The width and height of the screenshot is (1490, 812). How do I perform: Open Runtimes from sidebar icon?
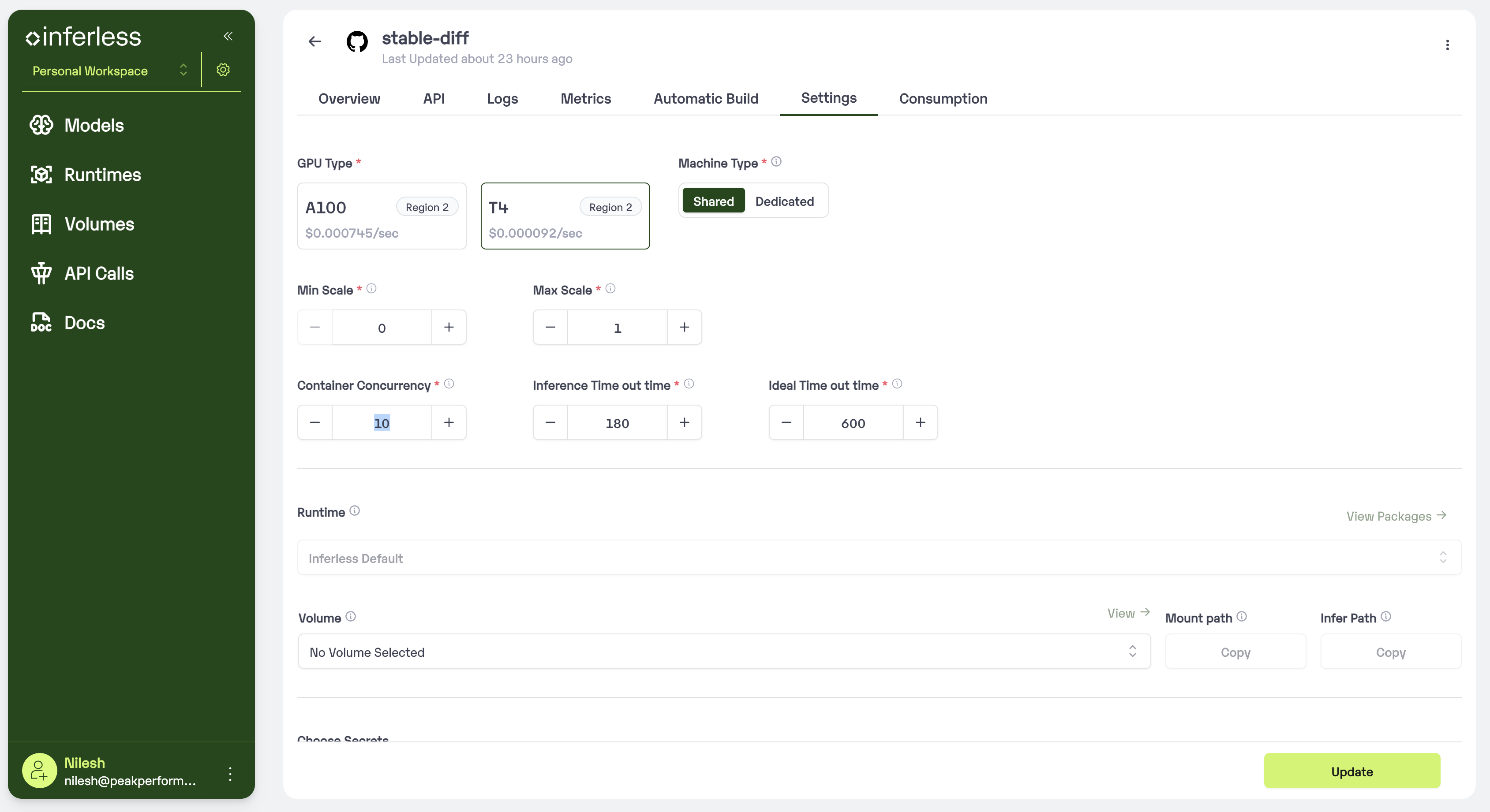click(x=41, y=175)
